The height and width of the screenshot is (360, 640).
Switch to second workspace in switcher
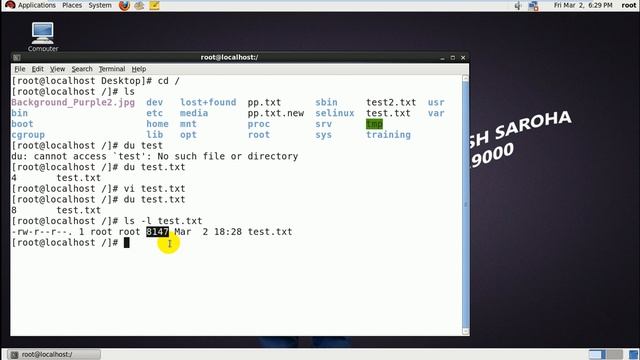tap(615, 354)
